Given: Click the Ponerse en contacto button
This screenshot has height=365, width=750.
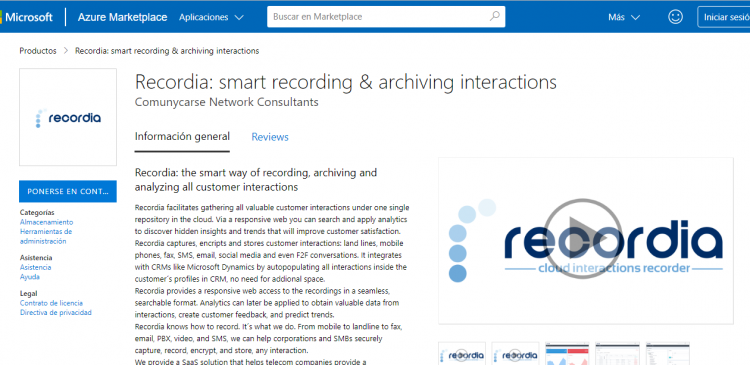Looking at the screenshot, I should pos(68,191).
